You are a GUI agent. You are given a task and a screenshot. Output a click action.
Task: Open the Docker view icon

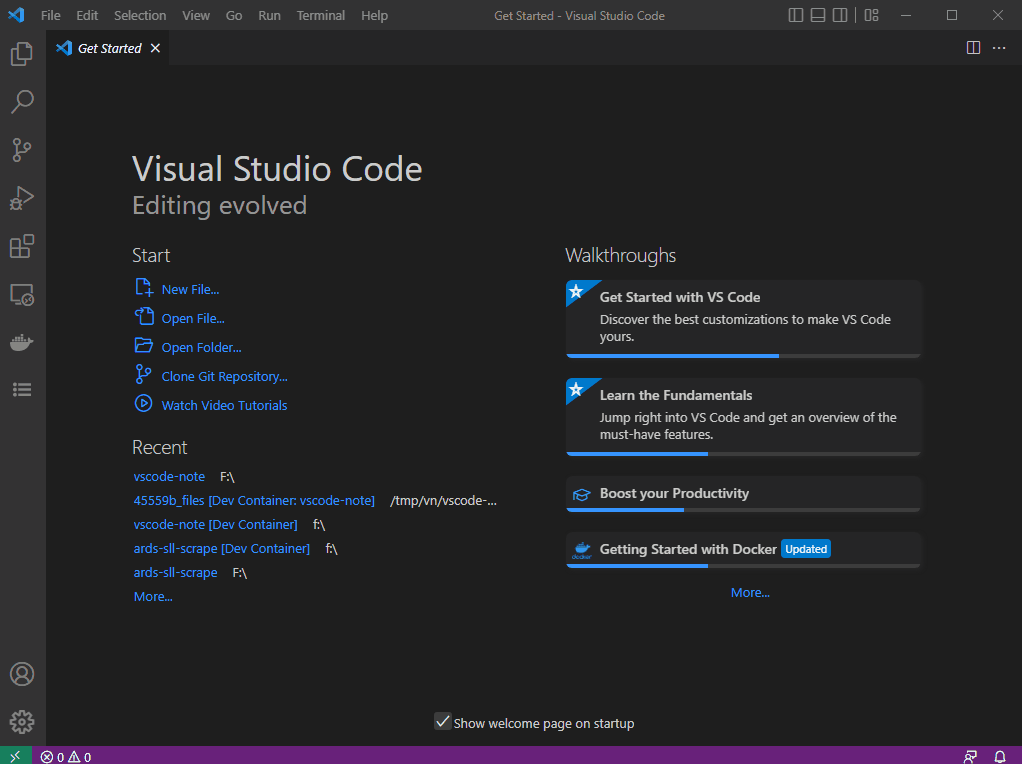point(22,342)
